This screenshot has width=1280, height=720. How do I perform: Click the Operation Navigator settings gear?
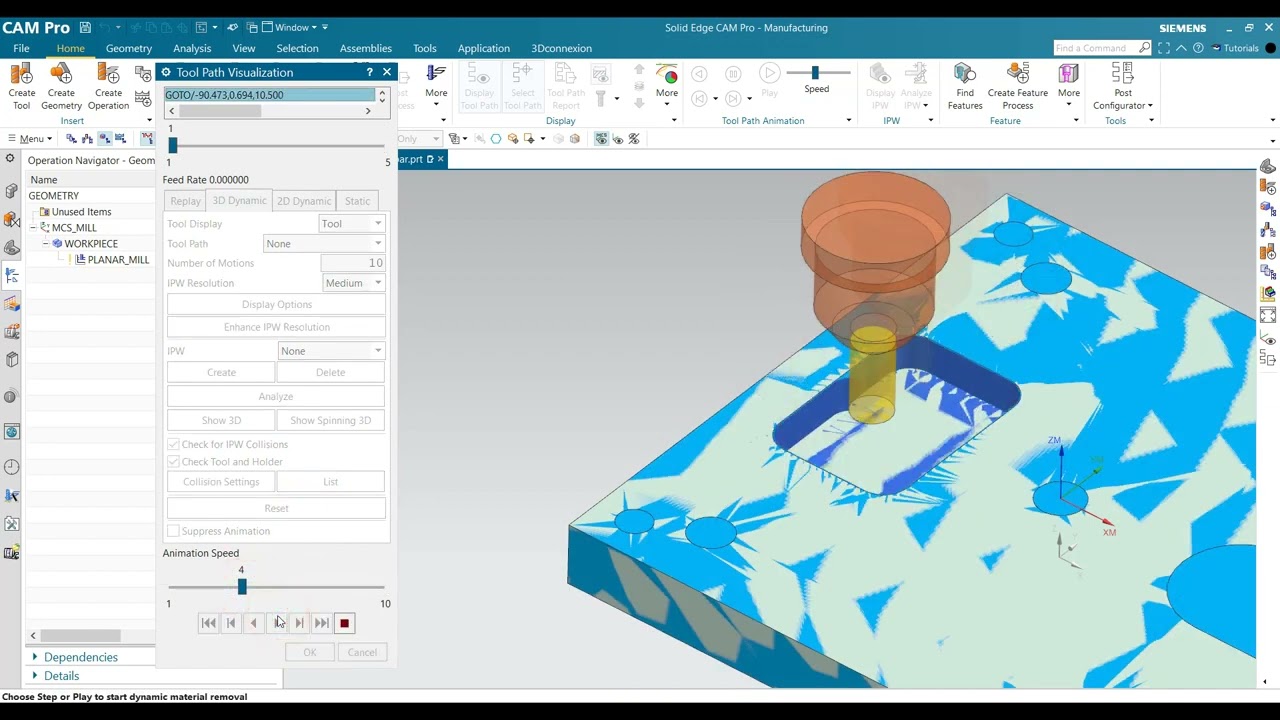click(10, 159)
